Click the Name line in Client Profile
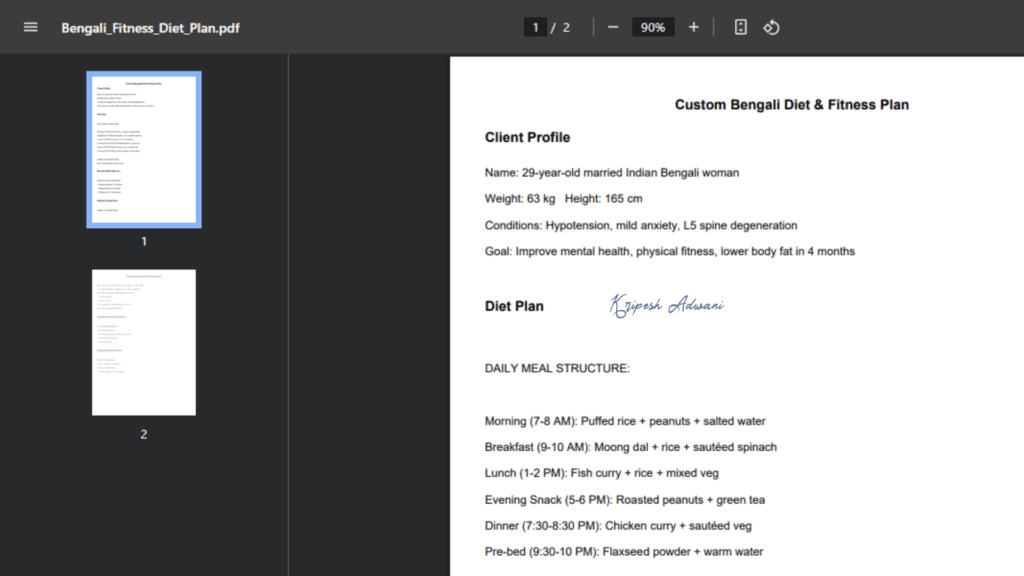Image resolution: width=1024 pixels, height=576 pixels. [611, 173]
